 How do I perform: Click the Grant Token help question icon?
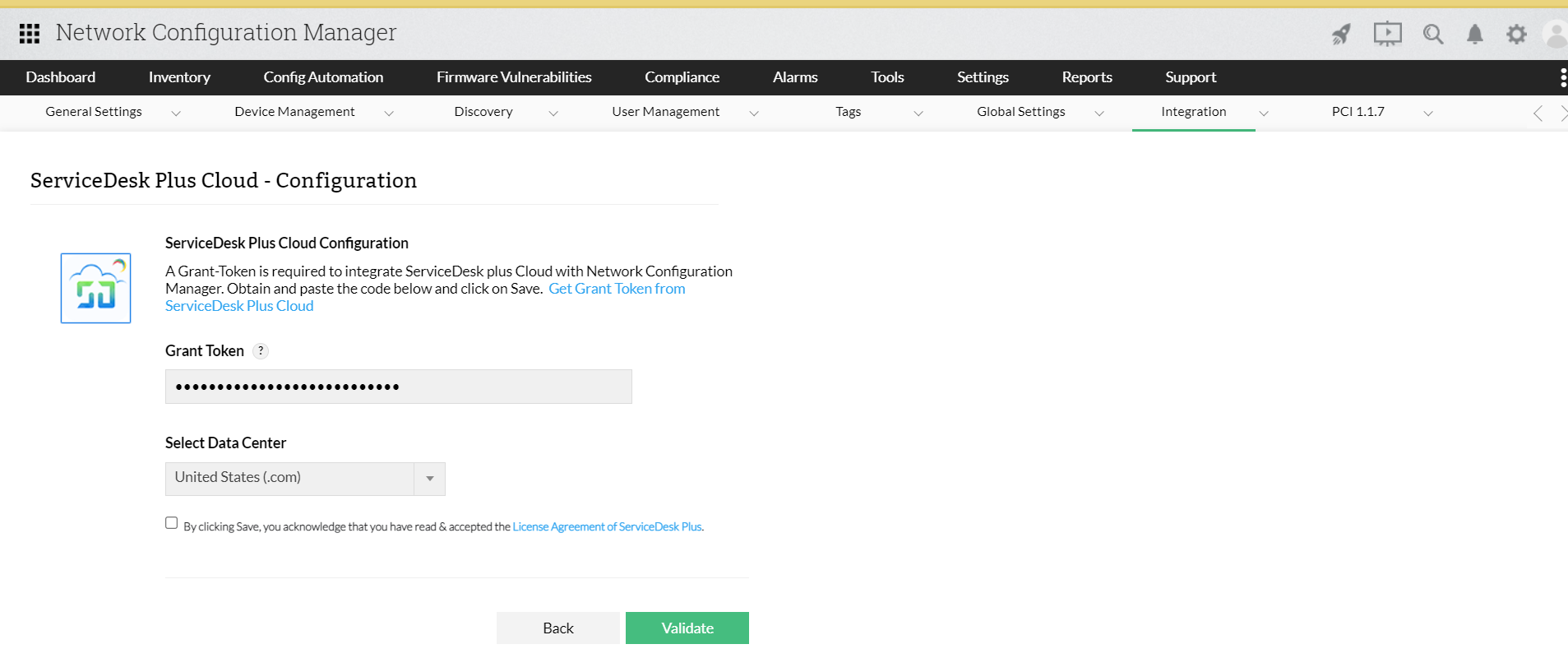coord(261,350)
